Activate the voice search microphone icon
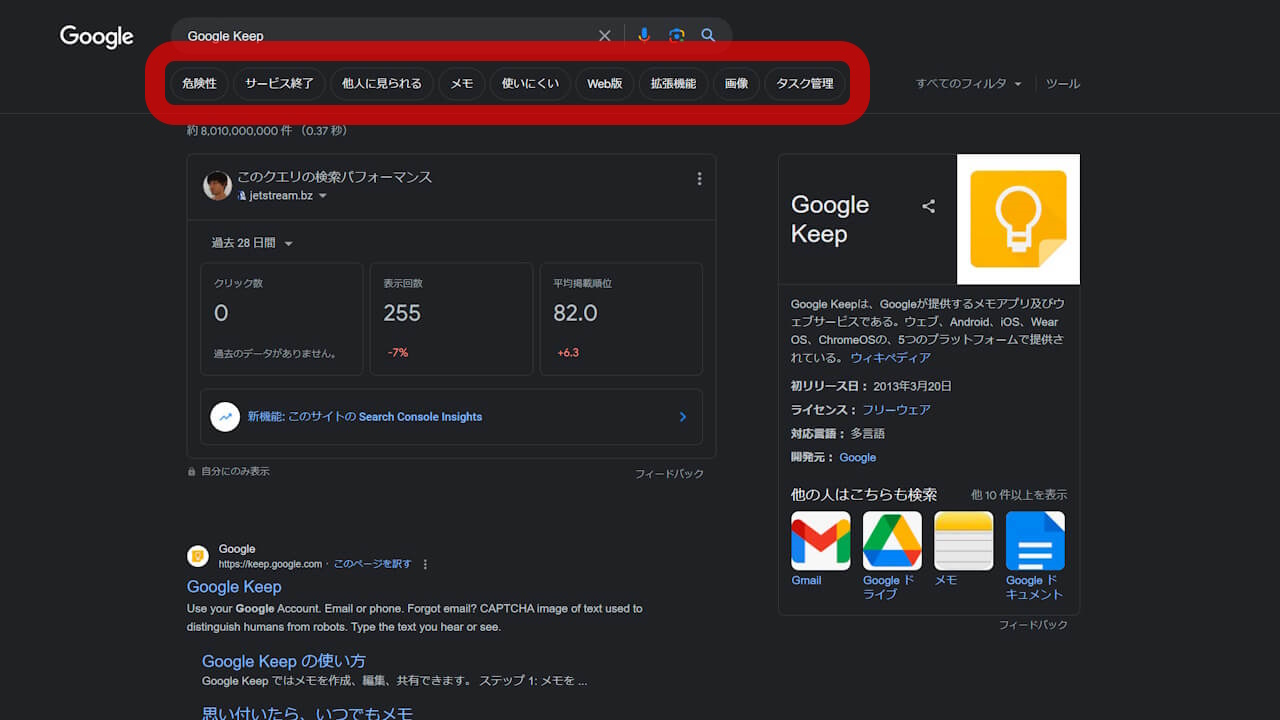 click(643, 35)
